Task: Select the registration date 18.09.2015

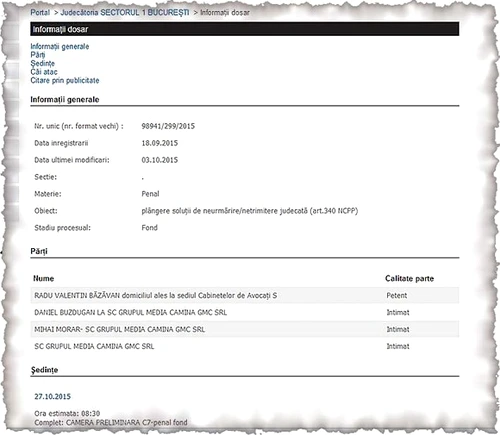Action: click(x=159, y=143)
